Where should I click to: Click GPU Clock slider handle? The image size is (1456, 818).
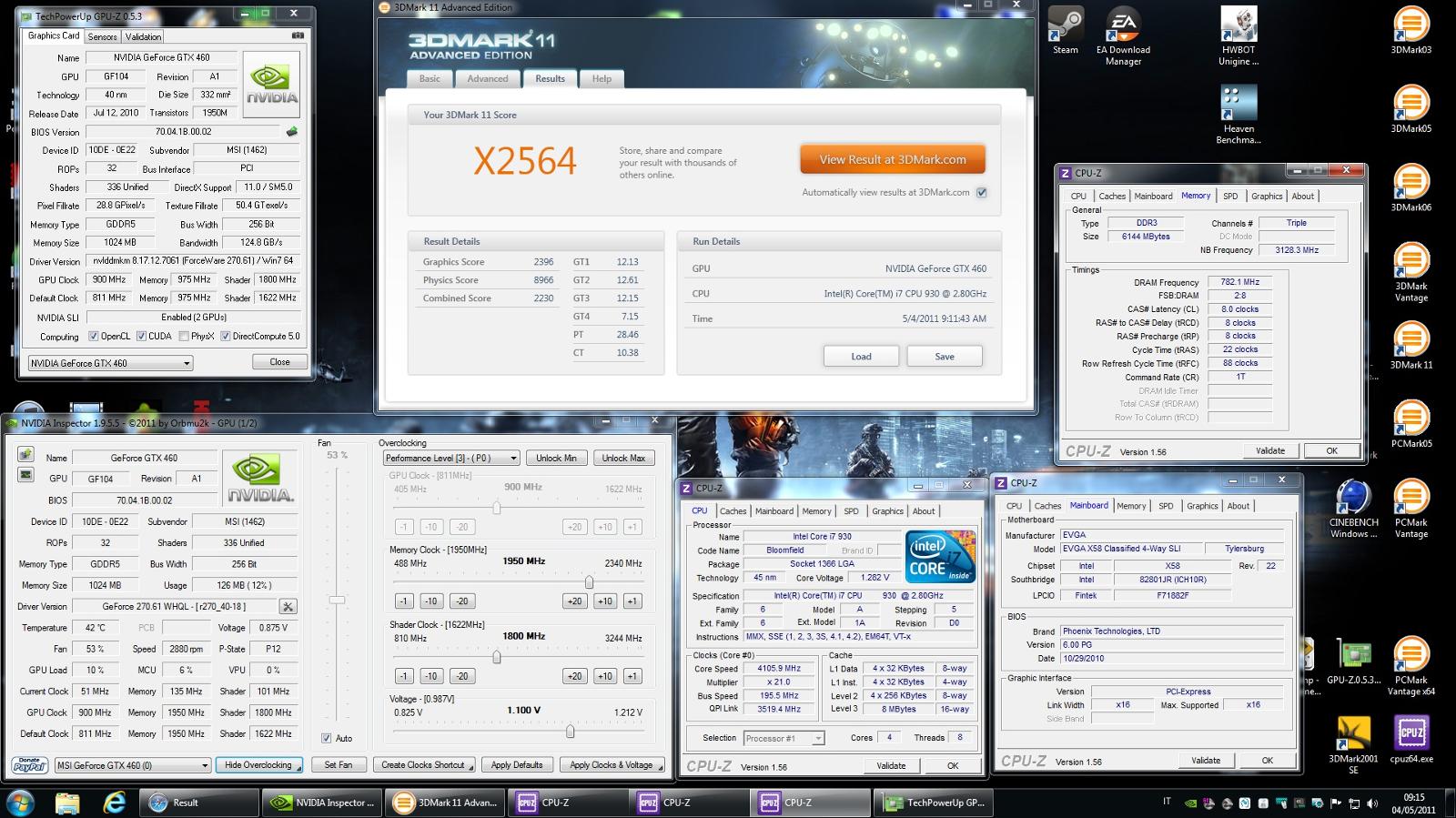497,507
